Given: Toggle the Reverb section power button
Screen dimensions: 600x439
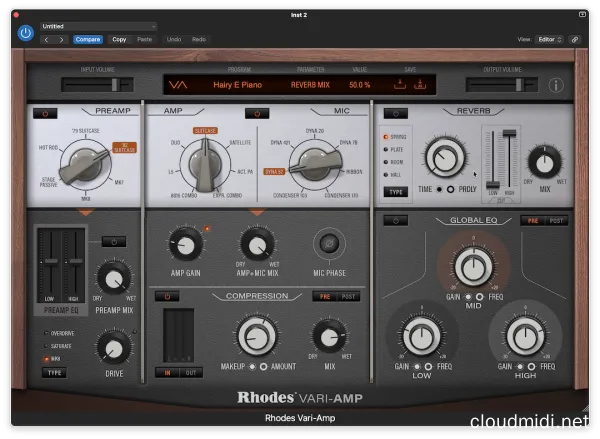Looking at the screenshot, I should tap(396, 114).
